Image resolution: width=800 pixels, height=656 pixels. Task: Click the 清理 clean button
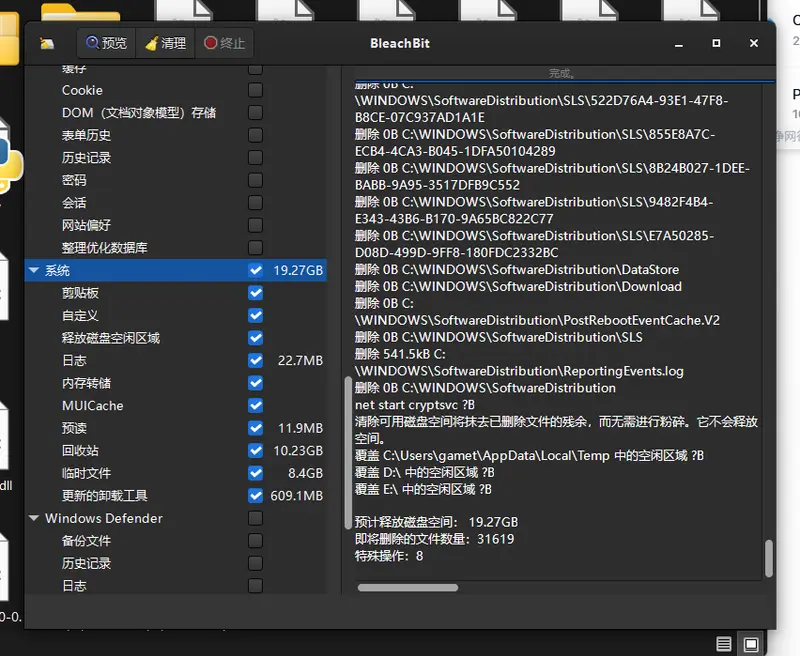[165, 43]
